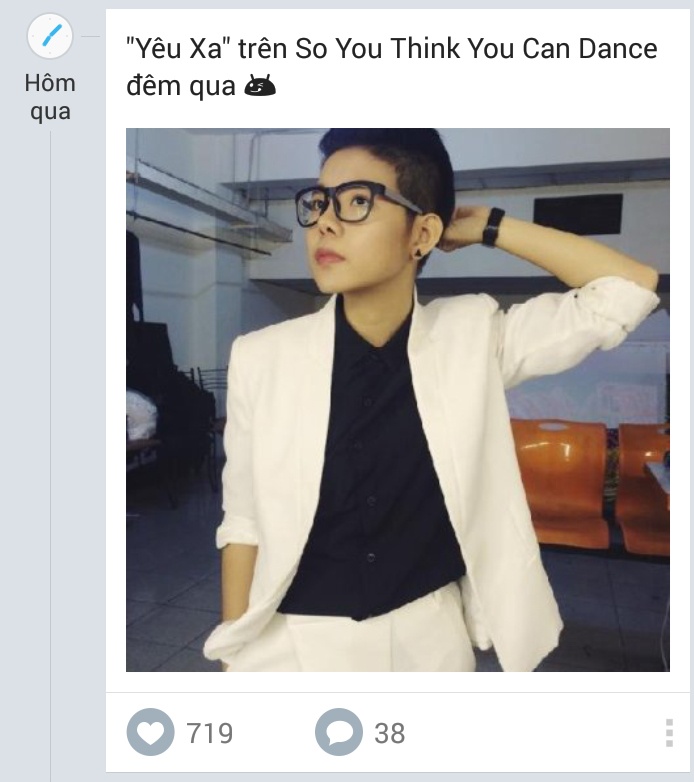Open the posted photo in full view
694x782 pixels.
tap(397, 399)
